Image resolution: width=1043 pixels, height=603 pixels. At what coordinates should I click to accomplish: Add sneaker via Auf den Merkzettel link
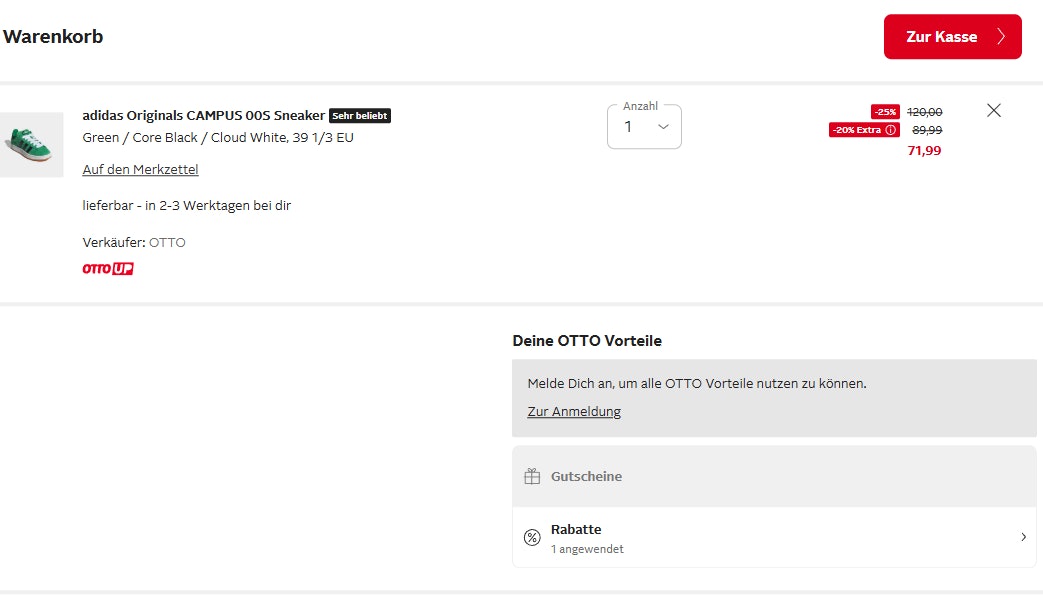(140, 170)
